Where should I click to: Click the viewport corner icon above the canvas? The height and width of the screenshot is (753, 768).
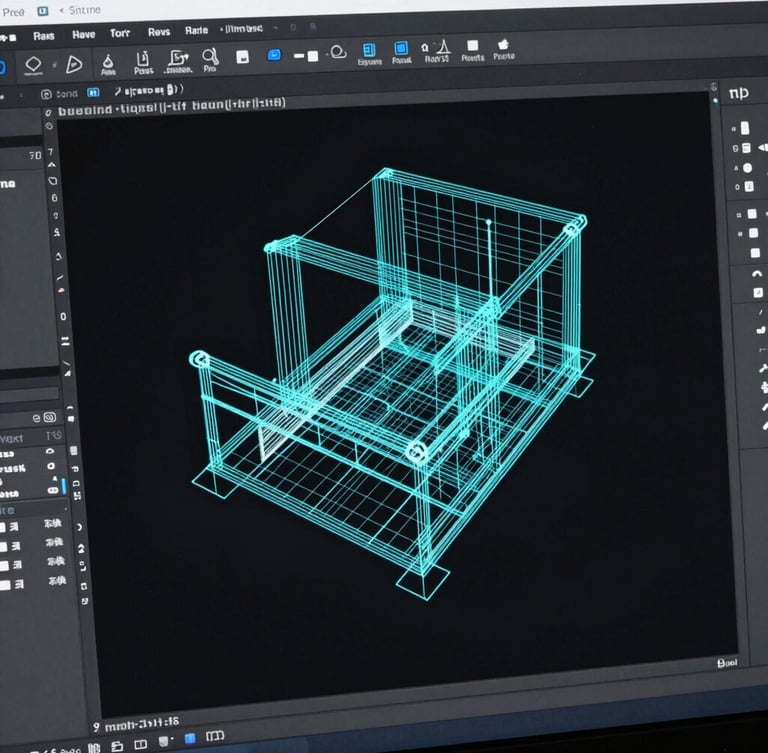click(x=714, y=87)
